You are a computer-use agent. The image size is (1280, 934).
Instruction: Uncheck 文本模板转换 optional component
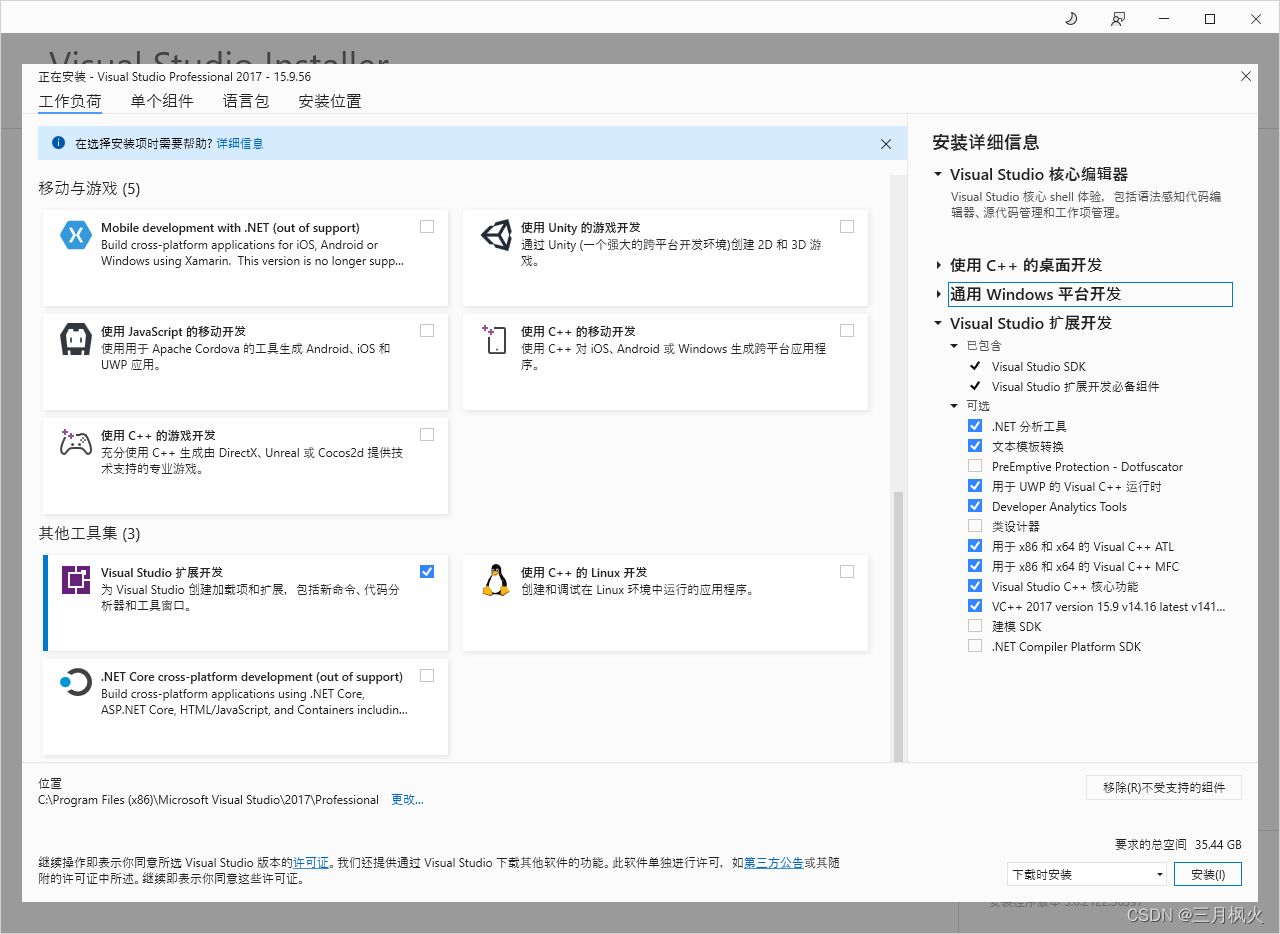[975, 446]
